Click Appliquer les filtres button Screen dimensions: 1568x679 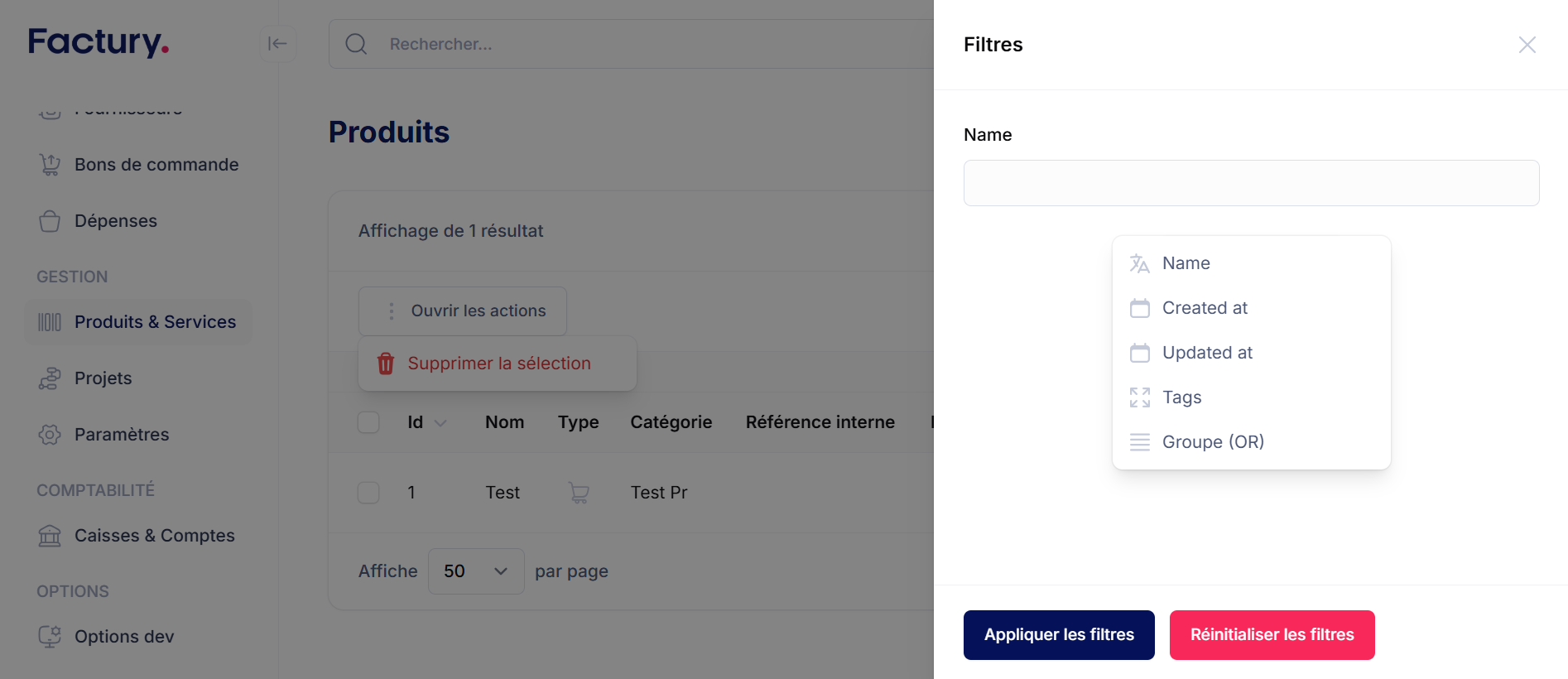click(x=1059, y=635)
